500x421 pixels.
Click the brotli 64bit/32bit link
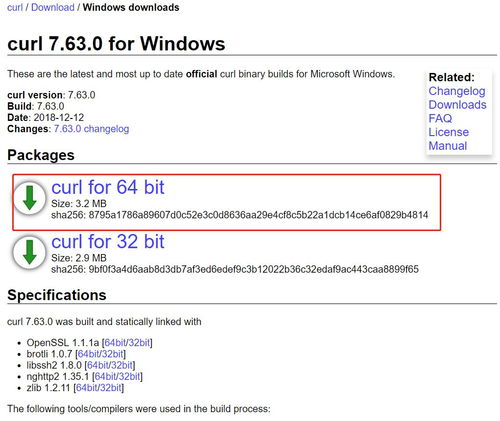click(100, 354)
